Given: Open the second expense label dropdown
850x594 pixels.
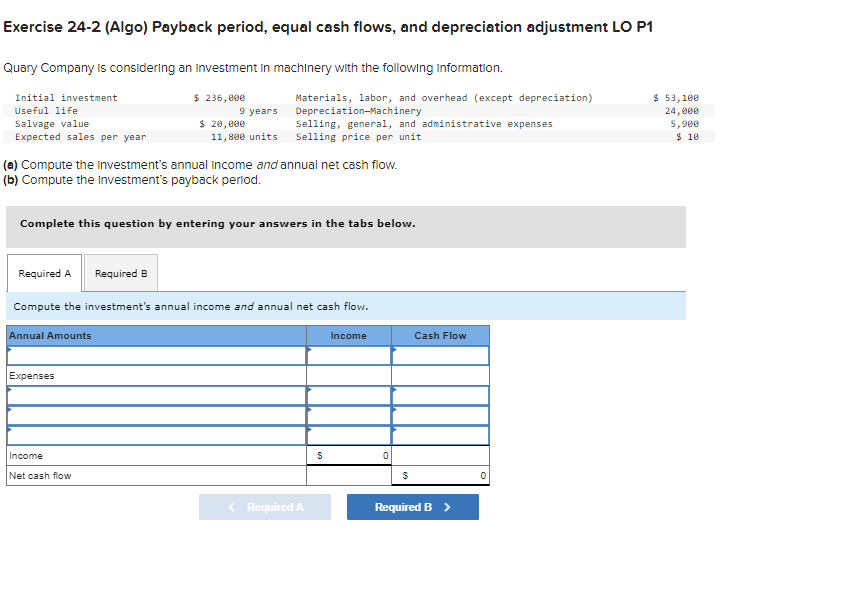Looking at the screenshot, I should pyautogui.click(x=150, y=415).
